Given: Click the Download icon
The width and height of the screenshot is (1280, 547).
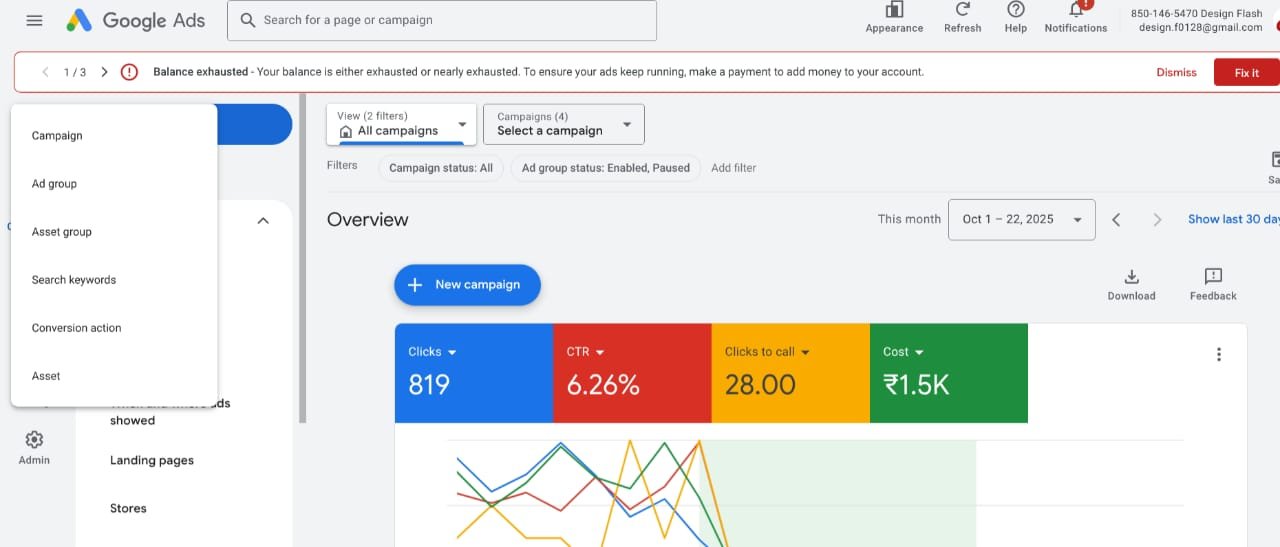Looking at the screenshot, I should pos(1131,277).
